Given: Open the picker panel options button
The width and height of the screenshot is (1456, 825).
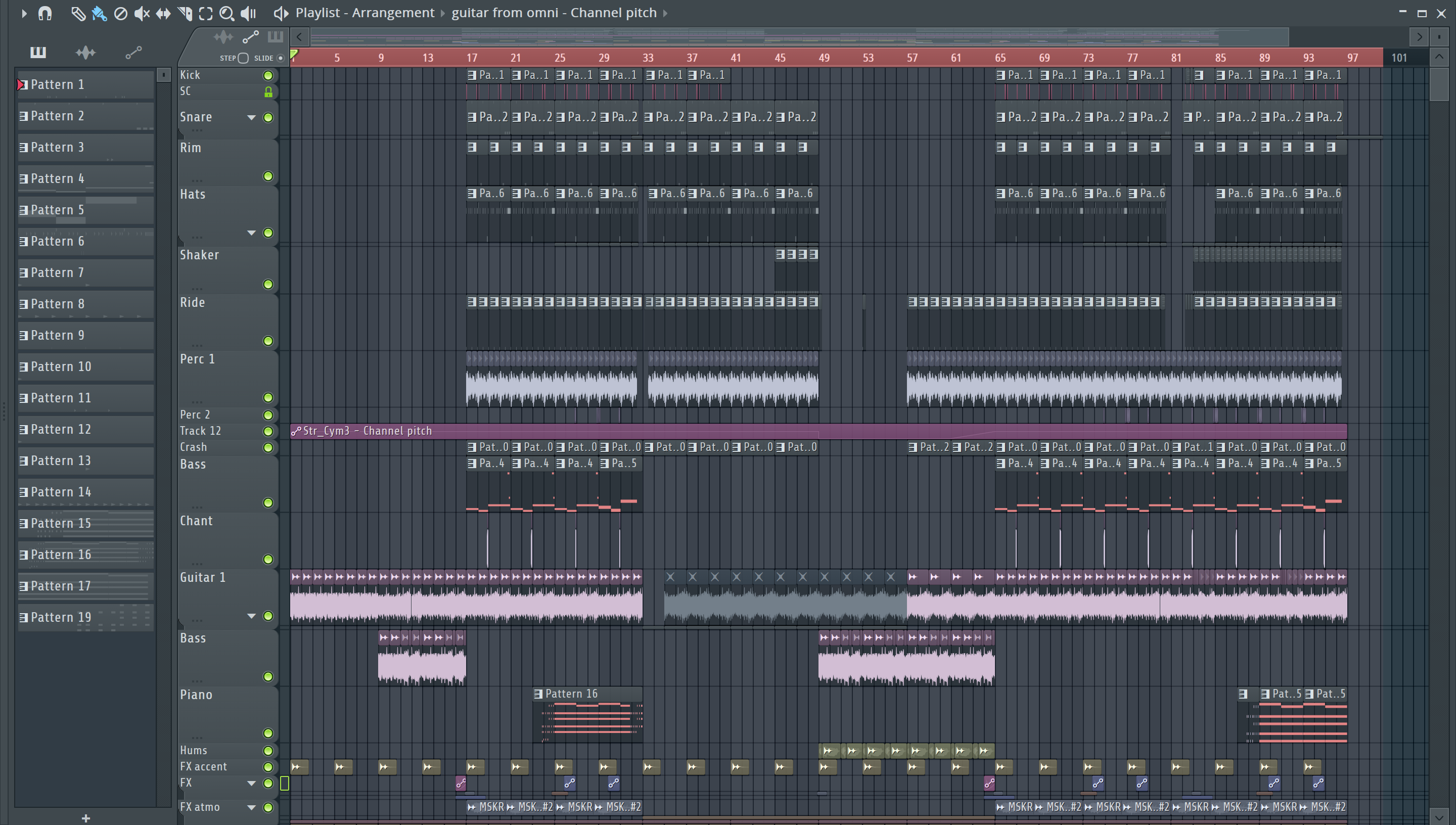Looking at the screenshot, I should (x=164, y=75).
